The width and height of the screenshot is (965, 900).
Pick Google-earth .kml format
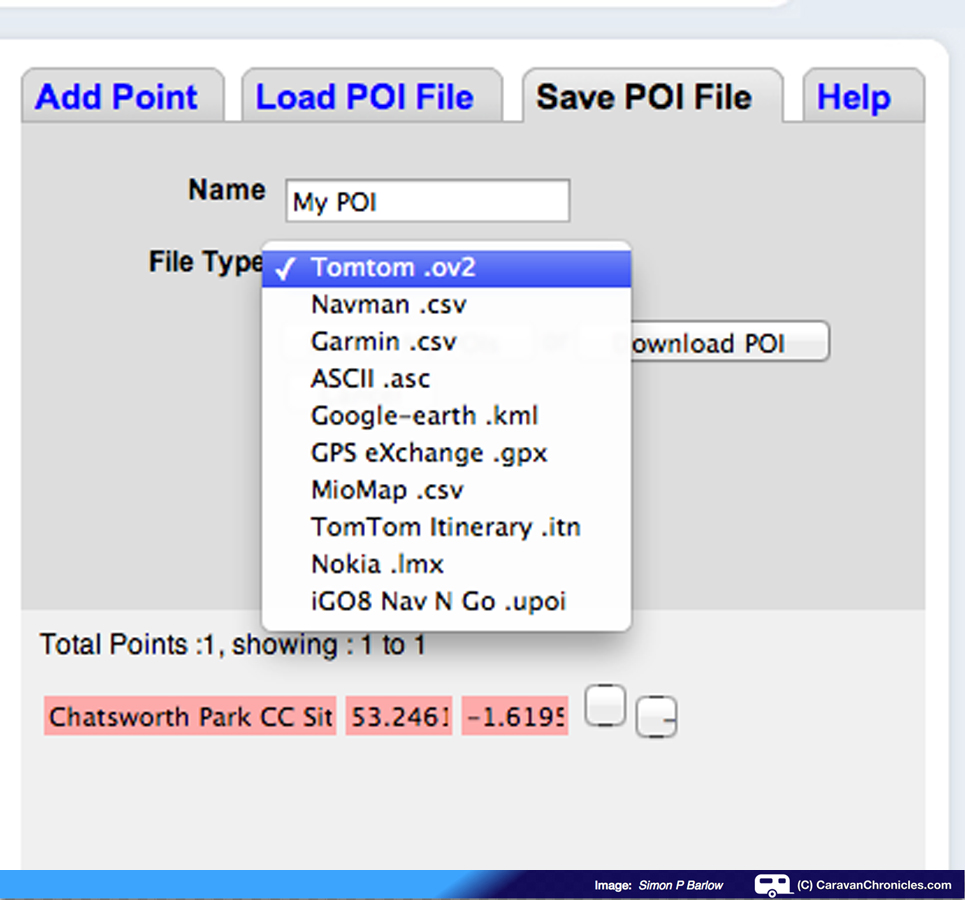pyautogui.click(x=425, y=415)
